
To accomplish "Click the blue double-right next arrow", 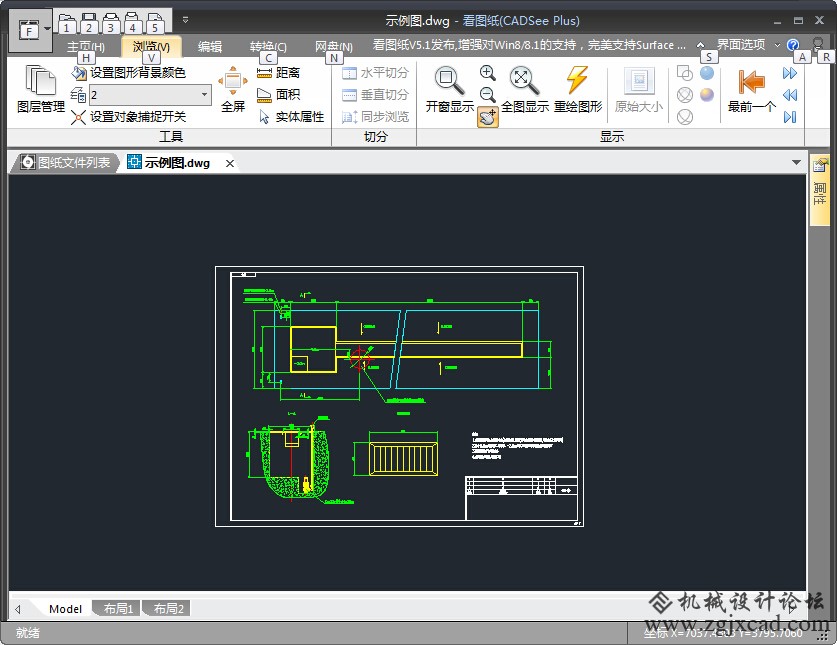I will tap(789, 73).
